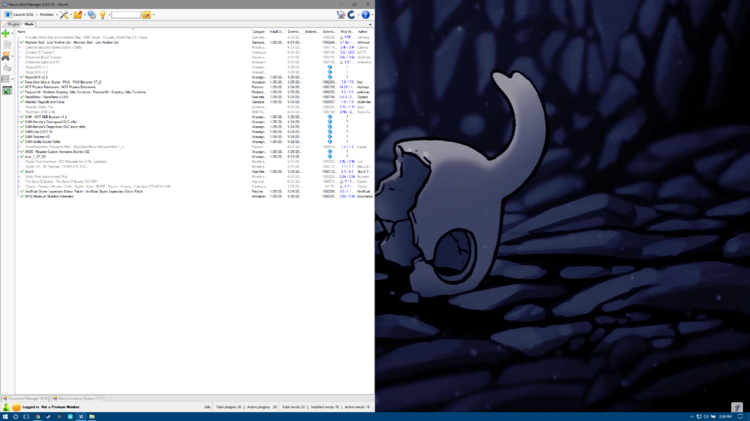
Task: Select the Mods tab
Action: 29,24
